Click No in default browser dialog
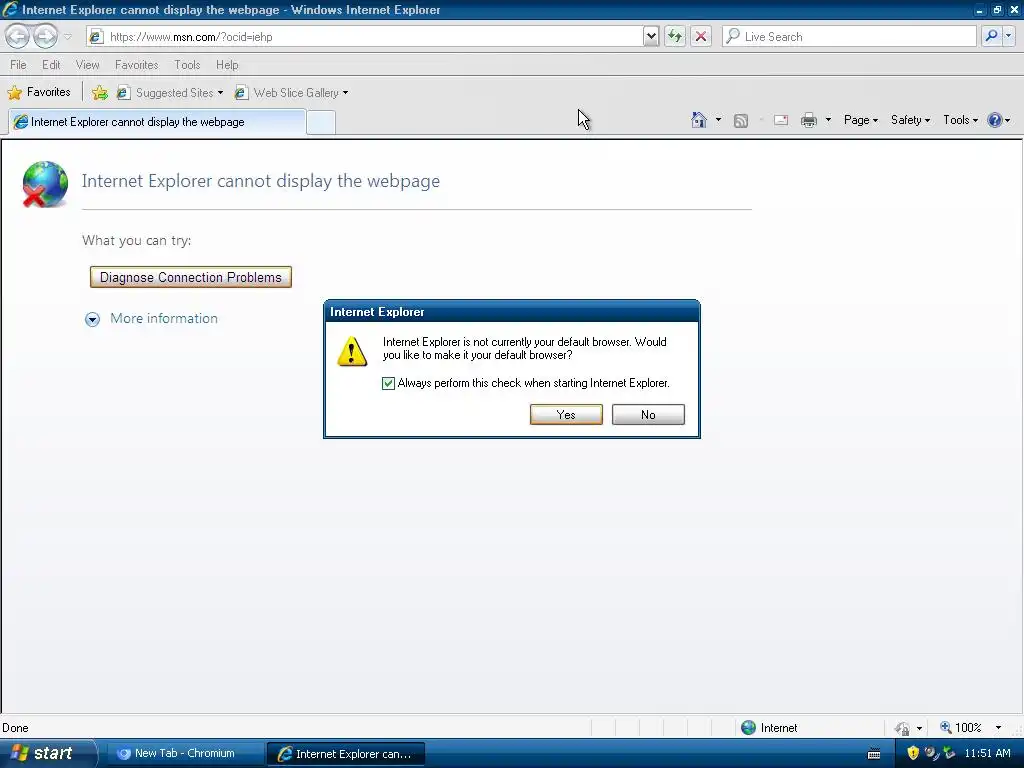This screenshot has height=768, width=1024. 648,415
